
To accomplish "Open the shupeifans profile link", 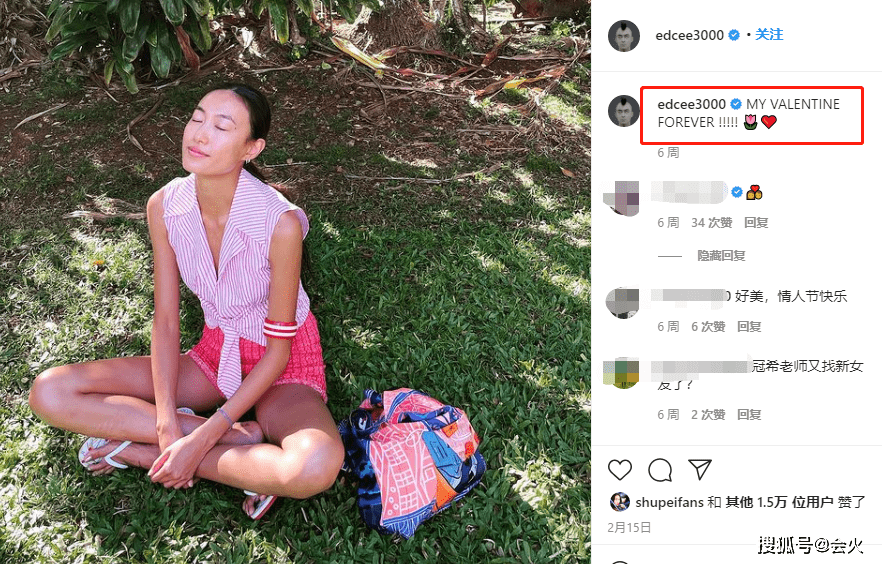I will (x=669, y=502).
